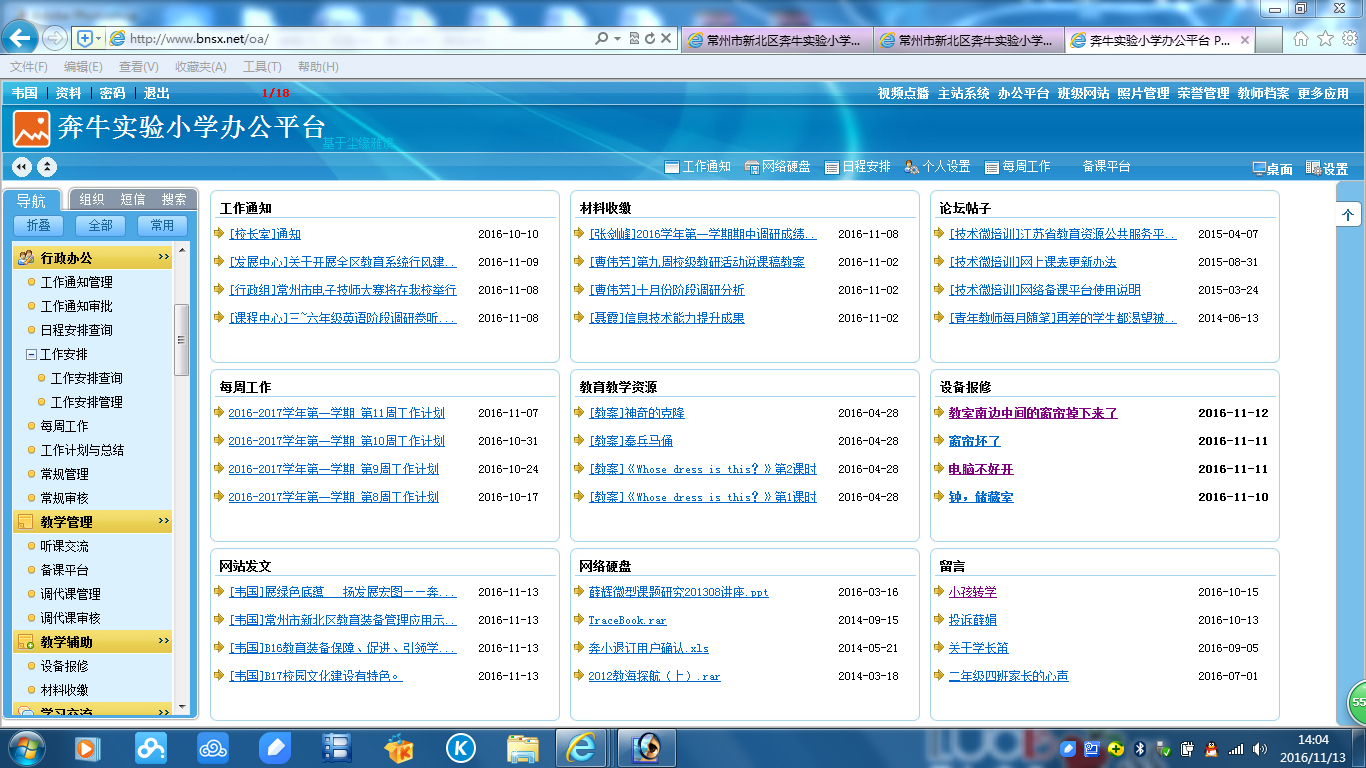Collapse the 行政办公 navigation section
This screenshot has width=1366, height=768.
click(164, 257)
